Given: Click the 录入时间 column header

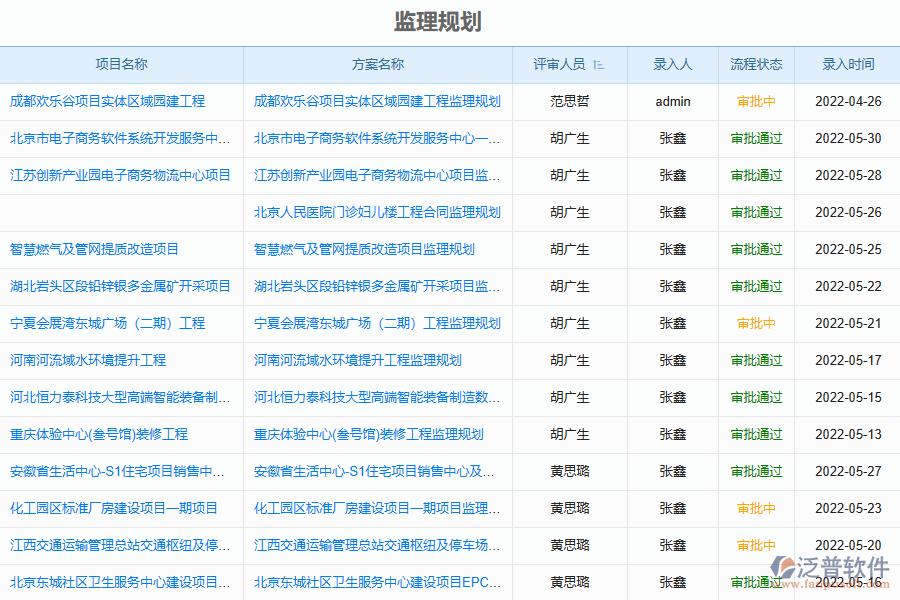Looking at the screenshot, I should tap(848, 64).
